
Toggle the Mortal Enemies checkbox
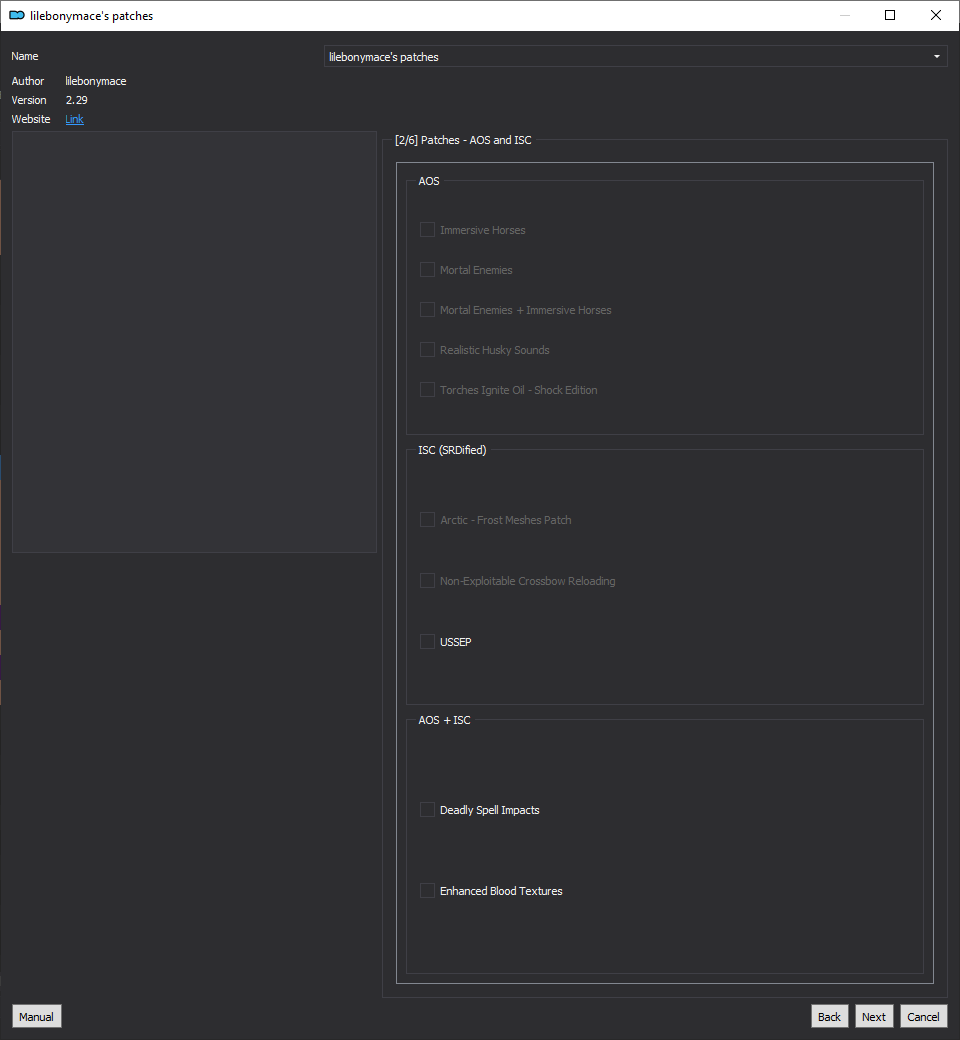[427, 270]
